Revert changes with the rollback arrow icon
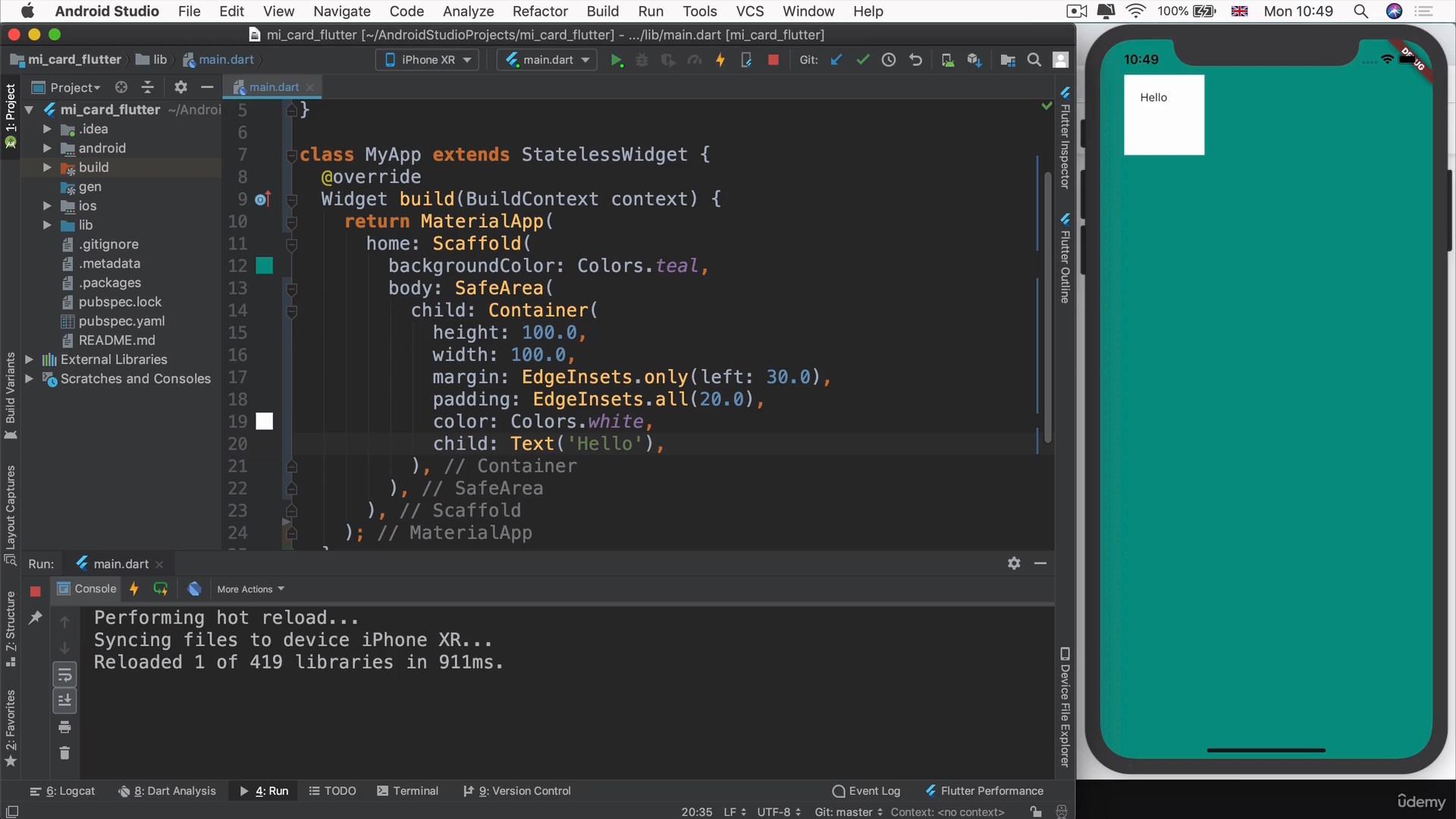Image resolution: width=1456 pixels, height=819 pixels. (x=915, y=60)
